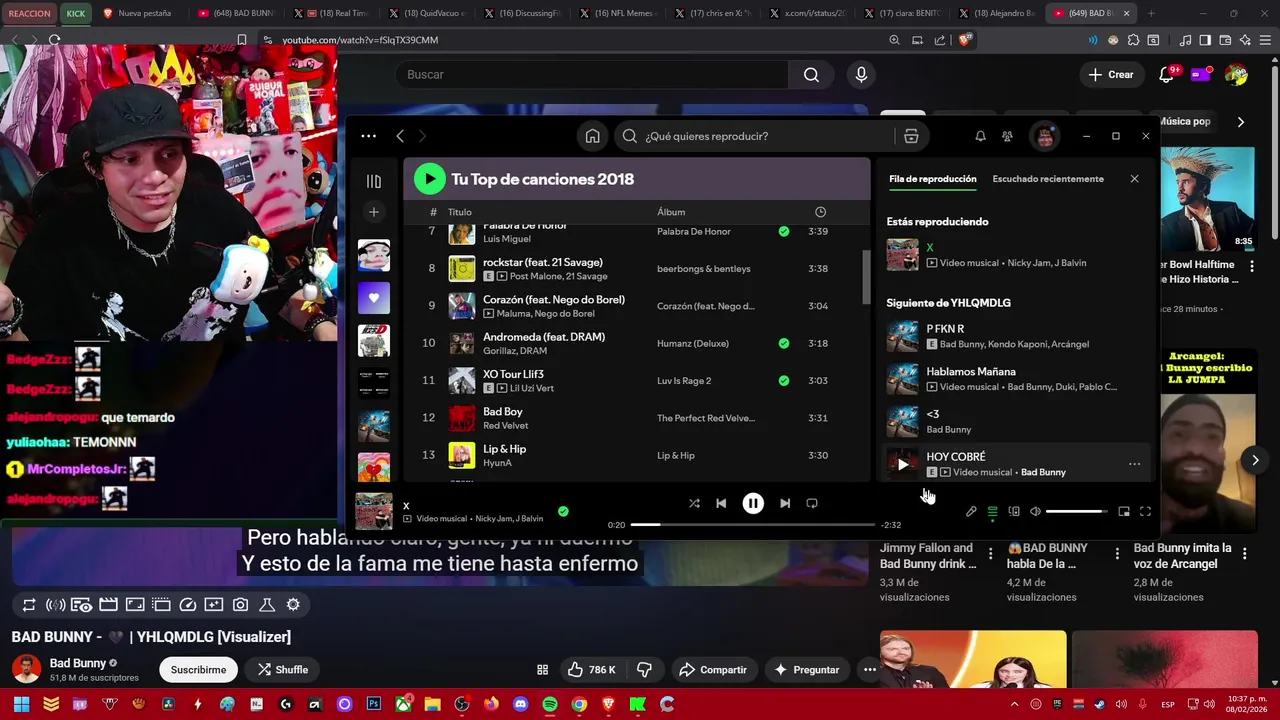Open Spotify from the Windows taskbar
Viewport: 1280px width, 720px height.
tap(549, 704)
